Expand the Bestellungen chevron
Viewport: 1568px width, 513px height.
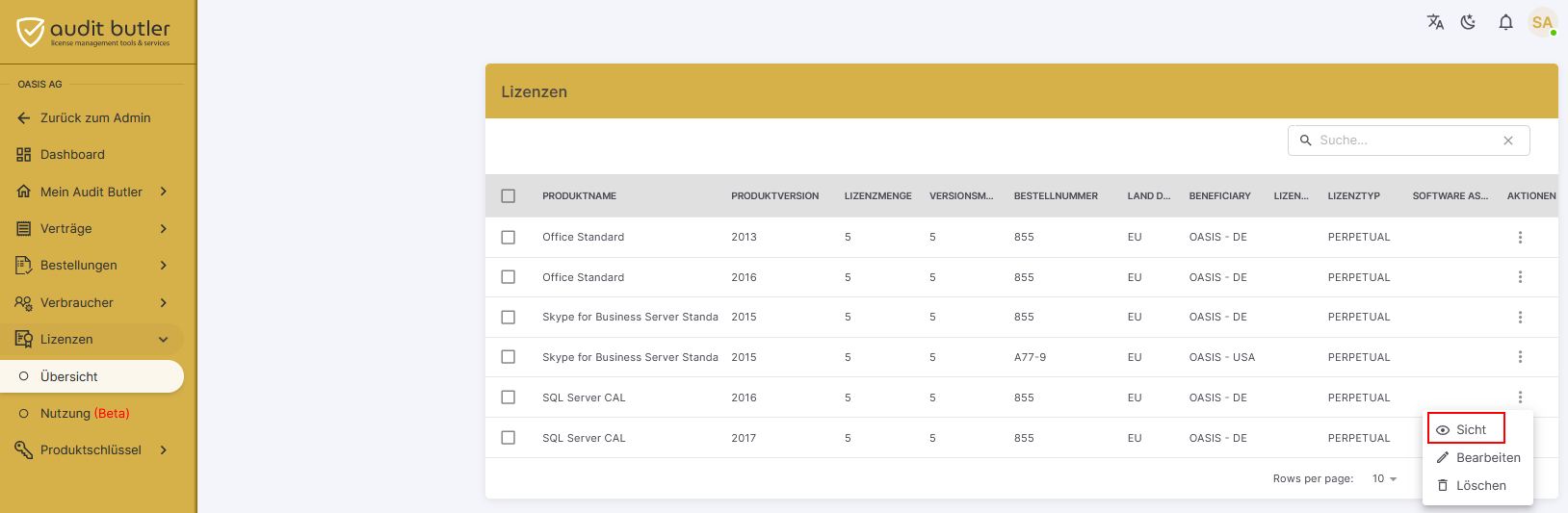(164, 266)
